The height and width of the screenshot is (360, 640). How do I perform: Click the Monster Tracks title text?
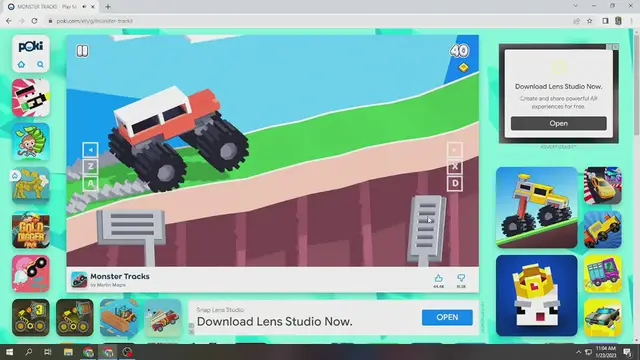click(x=120, y=276)
